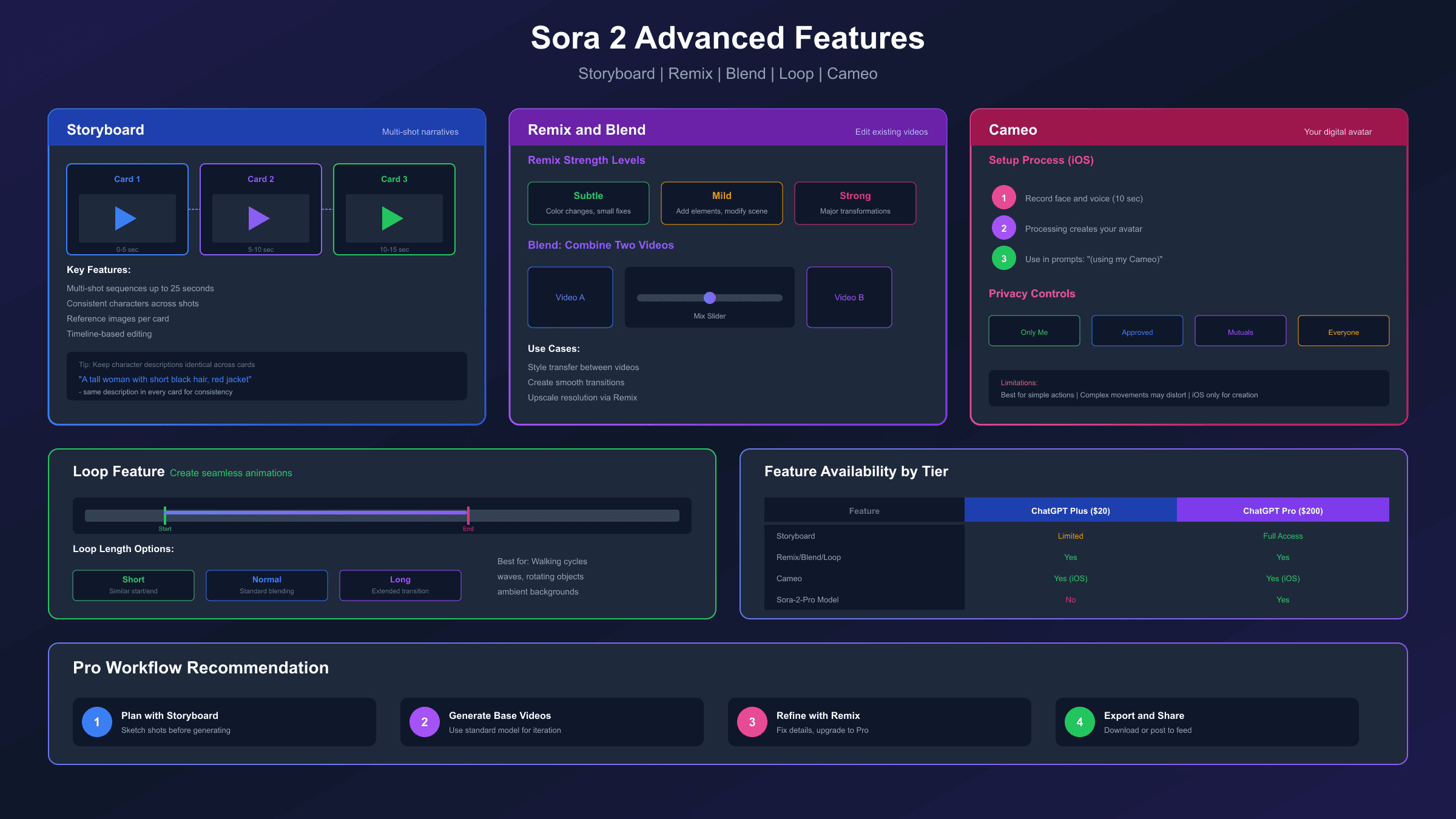
Task: Click the 'Export and Share' step icon
Action: (1079, 721)
